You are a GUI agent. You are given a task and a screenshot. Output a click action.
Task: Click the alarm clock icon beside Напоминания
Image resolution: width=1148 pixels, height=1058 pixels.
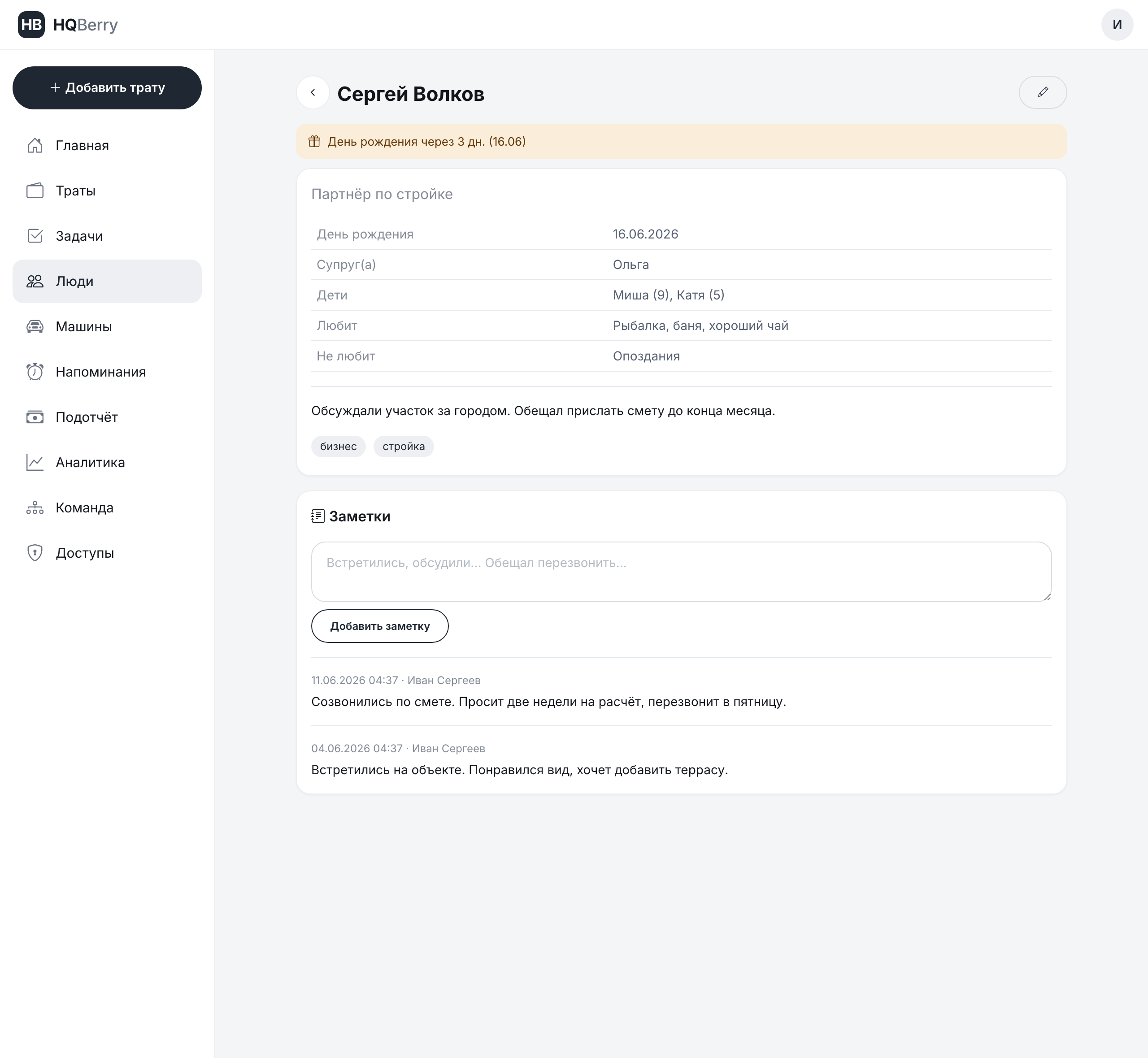pos(35,372)
